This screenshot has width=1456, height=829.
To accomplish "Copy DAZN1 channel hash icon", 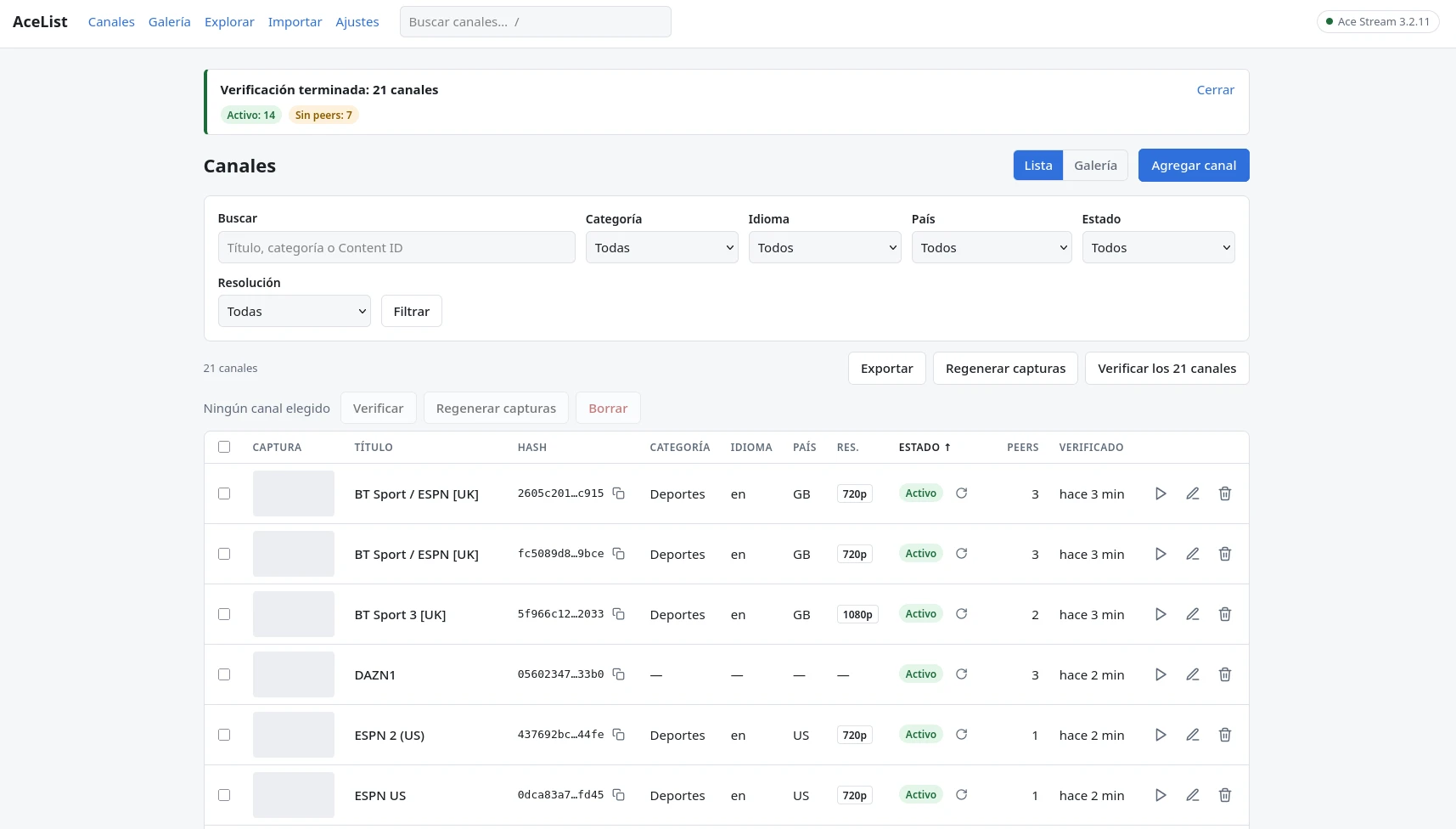I will pos(619,674).
